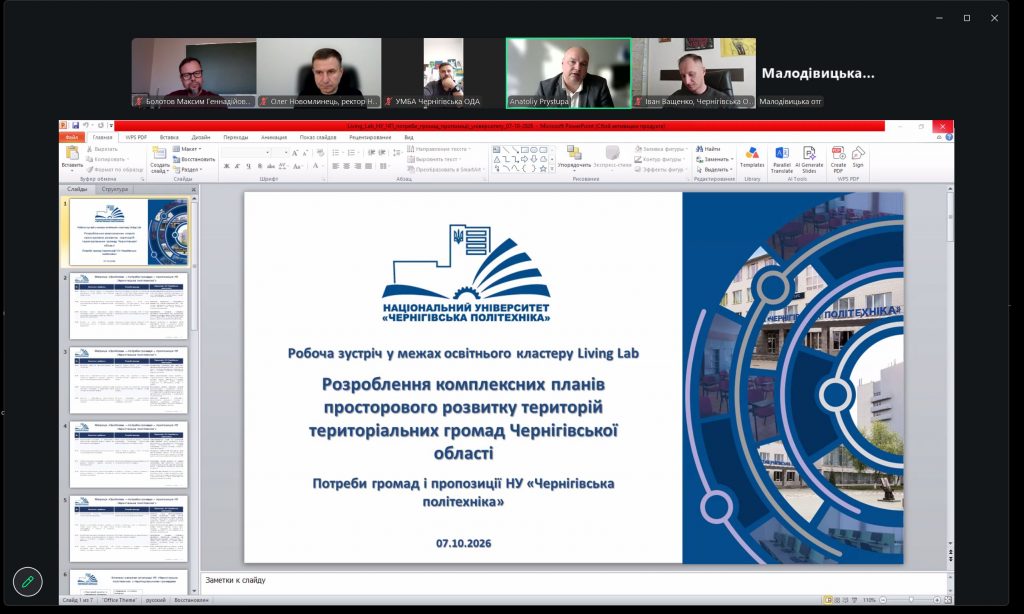Select the Болотов Максим video tile
1024x614 pixels.
194,73
